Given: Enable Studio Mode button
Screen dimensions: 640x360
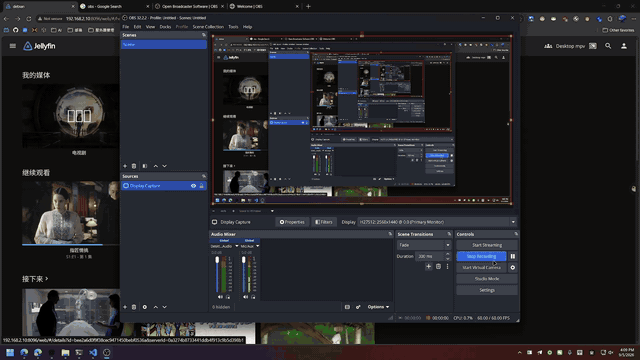Looking at the screenshot, I should (x=487, y=279).
